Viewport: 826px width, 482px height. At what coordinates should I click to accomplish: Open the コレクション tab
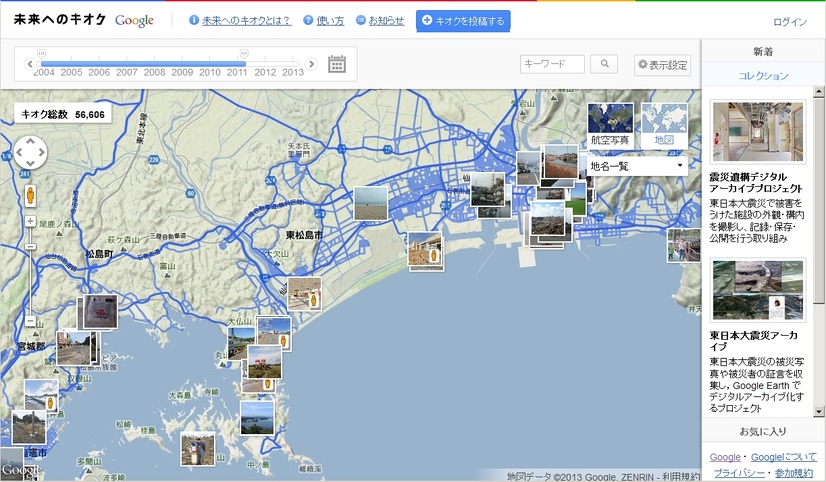coord(763,76)
